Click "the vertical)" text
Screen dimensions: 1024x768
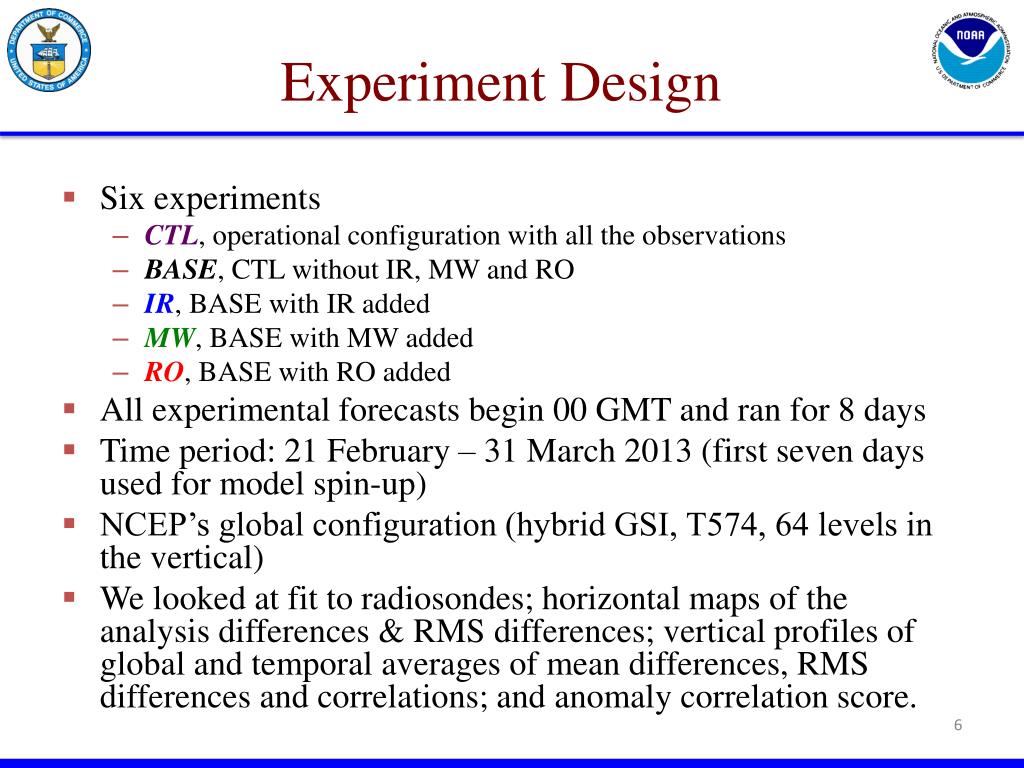(x=182, y=558)
